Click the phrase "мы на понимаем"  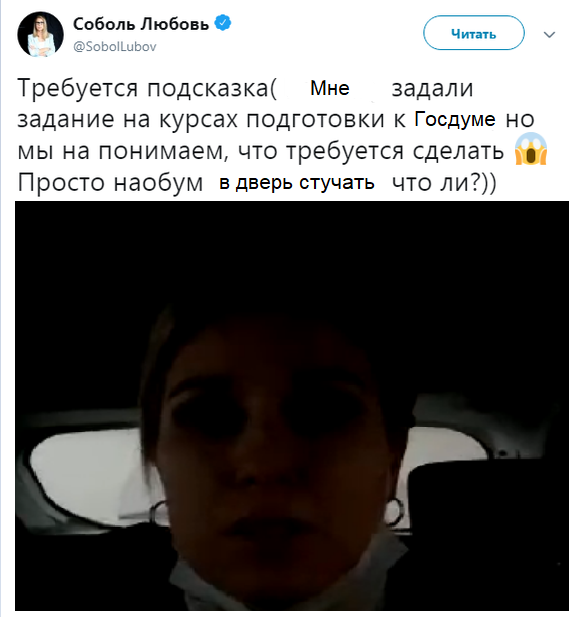(123, 151)
